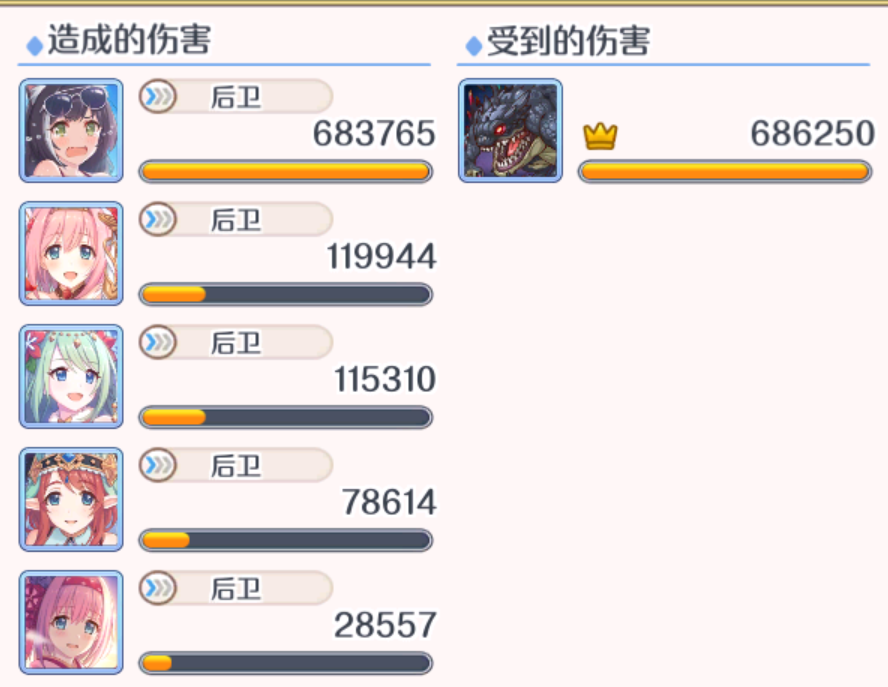Click the arrow position icon above 28557
The image size is (888, 687).
157,588
